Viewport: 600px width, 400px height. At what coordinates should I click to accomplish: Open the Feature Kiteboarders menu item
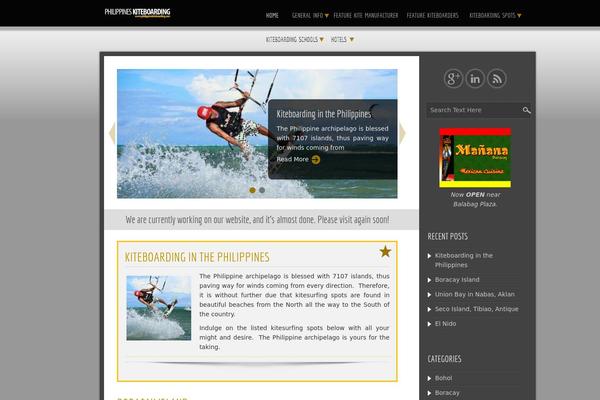click(432, 16)
